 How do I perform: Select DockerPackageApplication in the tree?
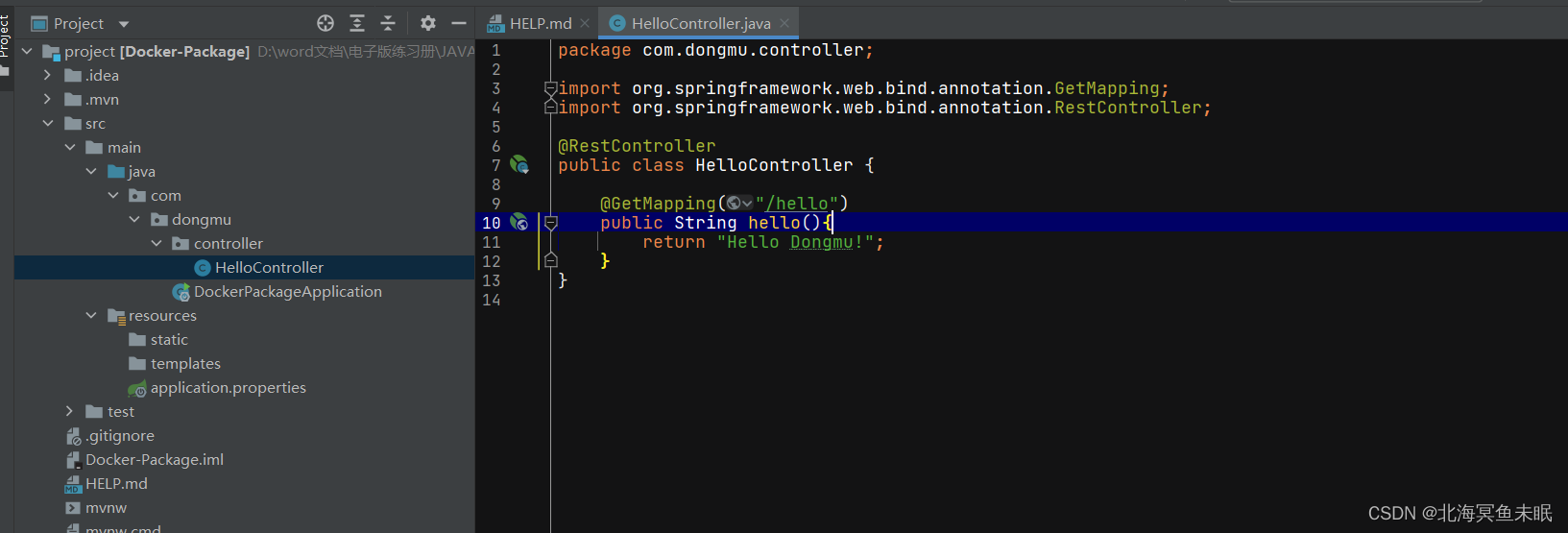click(x=287, y=291)
